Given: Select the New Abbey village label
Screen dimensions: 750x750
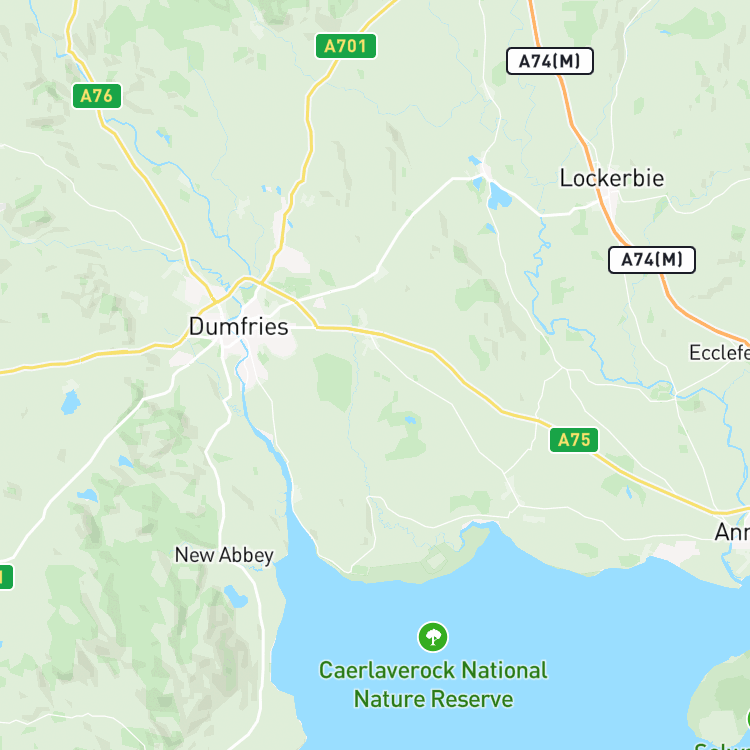Looking at the screenshot, I should 224,555.
